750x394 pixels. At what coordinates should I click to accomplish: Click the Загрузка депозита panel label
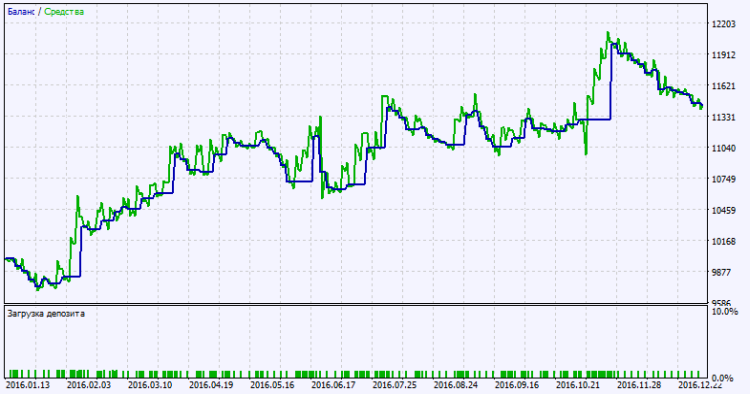point(46,314)
